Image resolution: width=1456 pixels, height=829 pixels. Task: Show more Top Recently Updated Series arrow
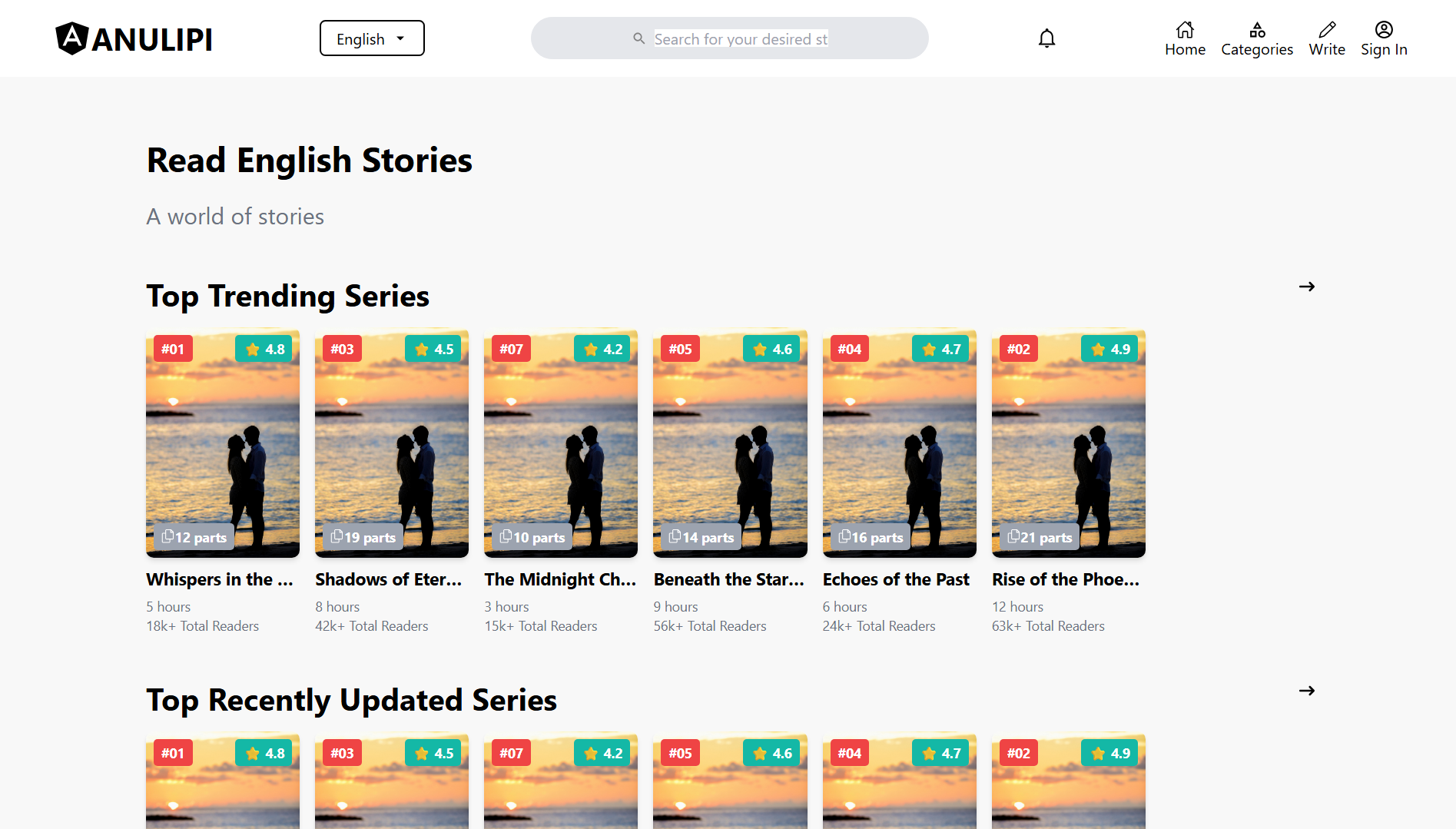click(1306, 691)
